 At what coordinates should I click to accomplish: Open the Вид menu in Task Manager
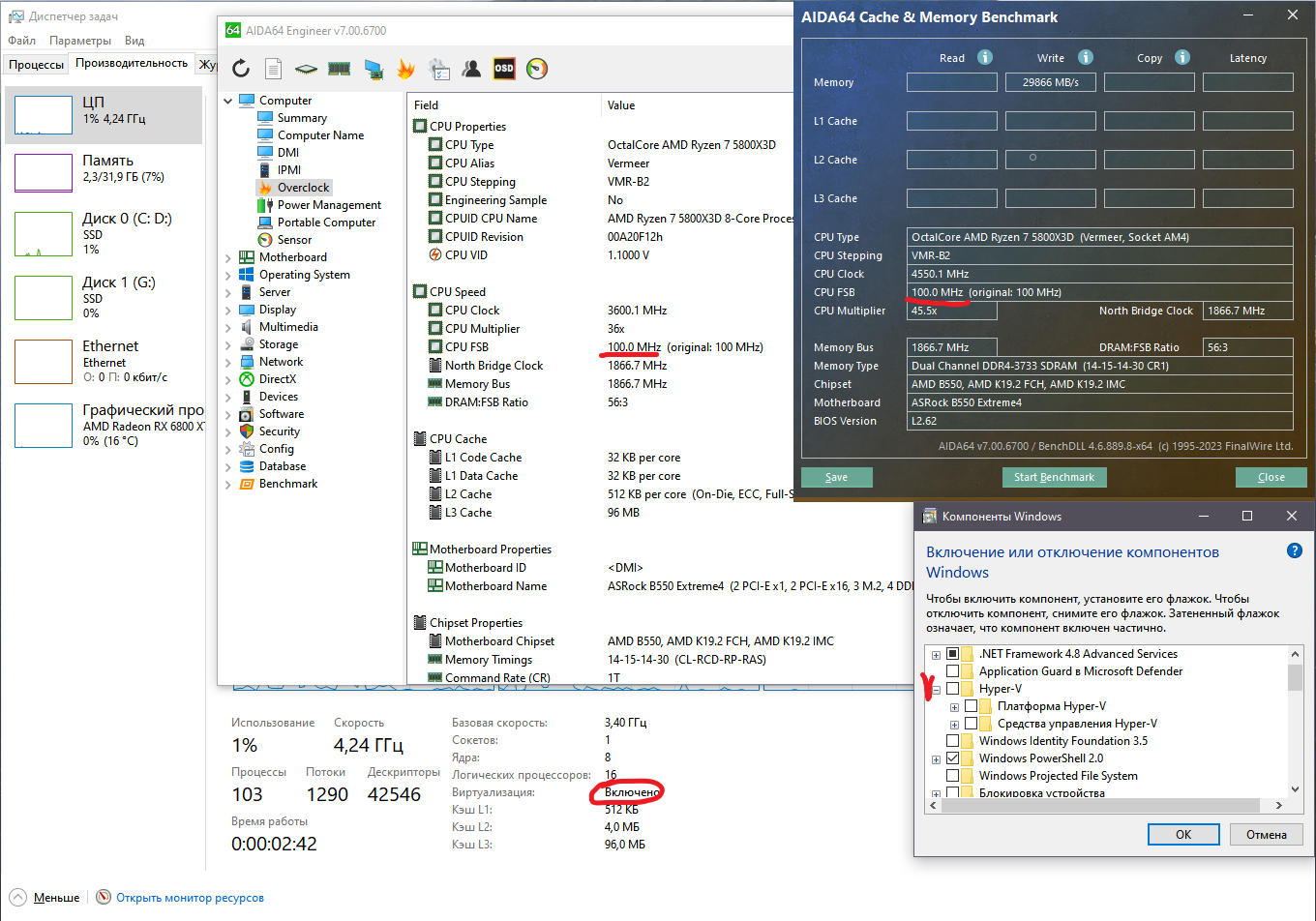135,41
